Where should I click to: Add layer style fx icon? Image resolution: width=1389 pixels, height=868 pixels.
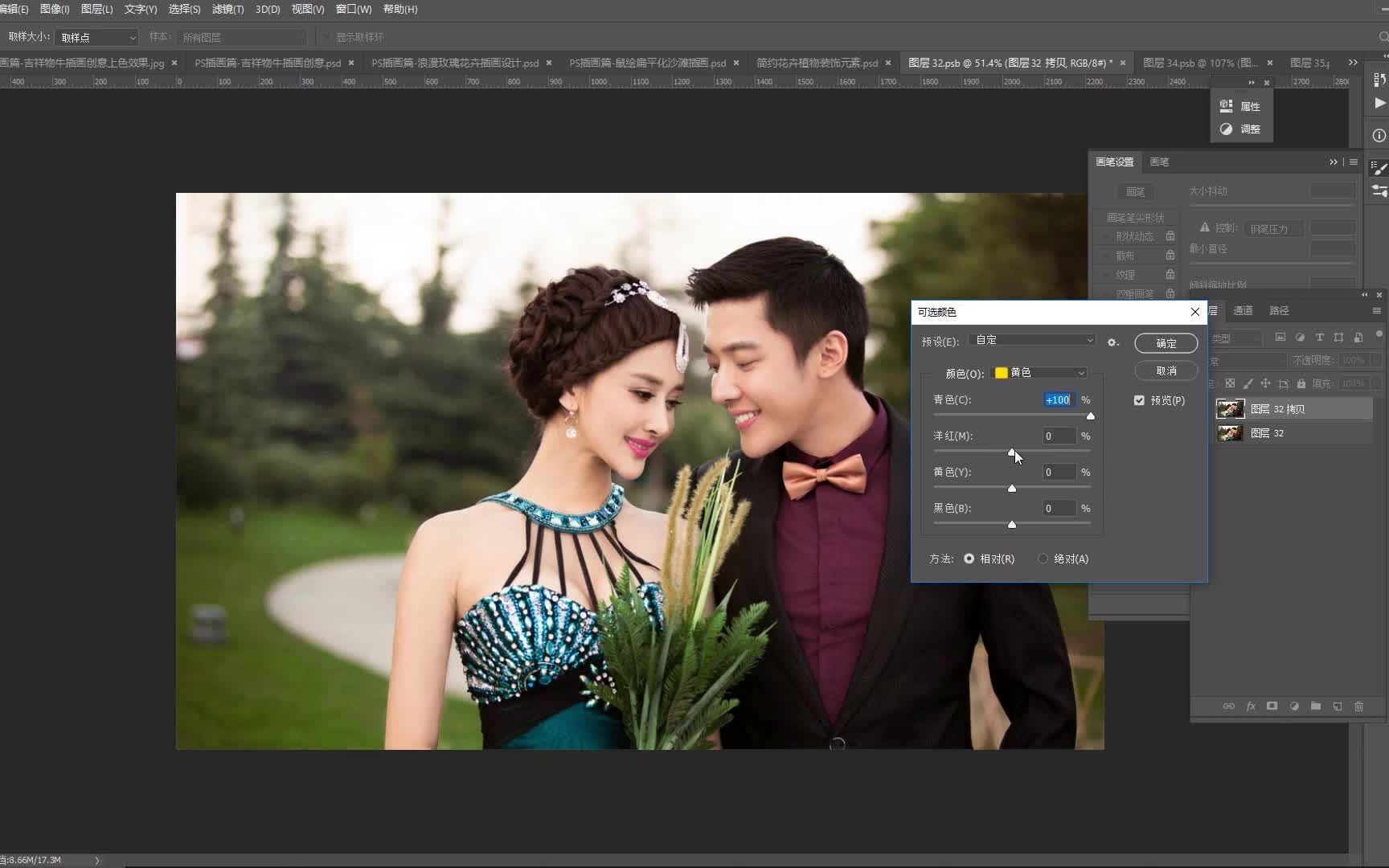coord(1251,706)
